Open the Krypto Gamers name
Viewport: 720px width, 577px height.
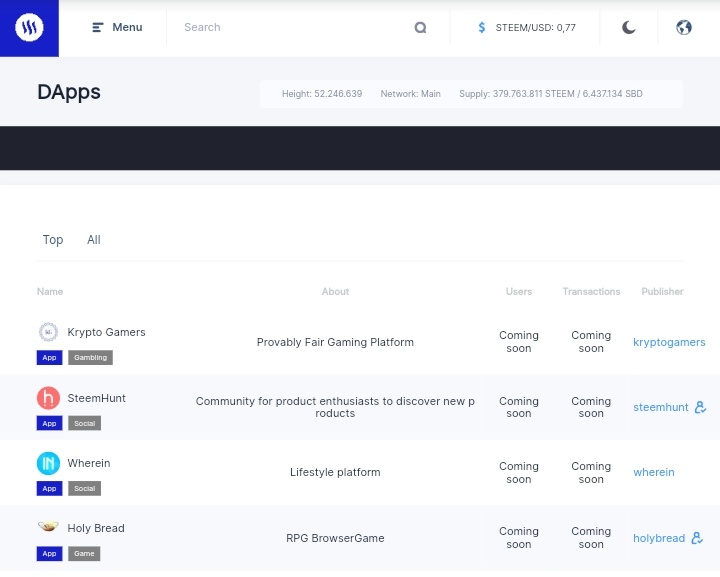click(106, 332)
